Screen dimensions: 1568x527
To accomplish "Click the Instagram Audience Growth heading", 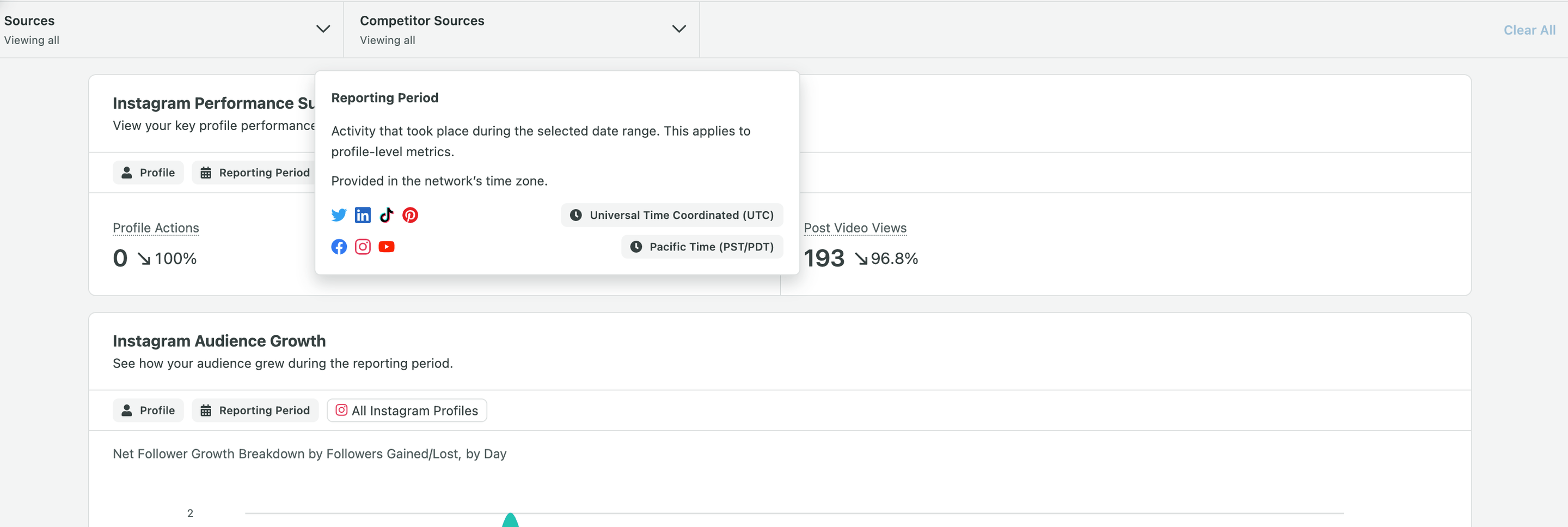I will (219, 341).
